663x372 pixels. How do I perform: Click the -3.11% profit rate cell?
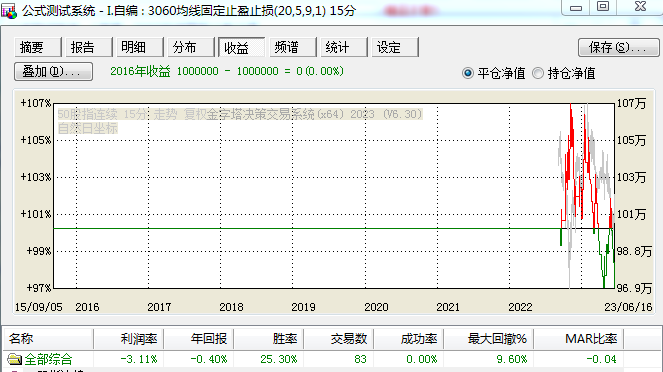click(139, 359)
